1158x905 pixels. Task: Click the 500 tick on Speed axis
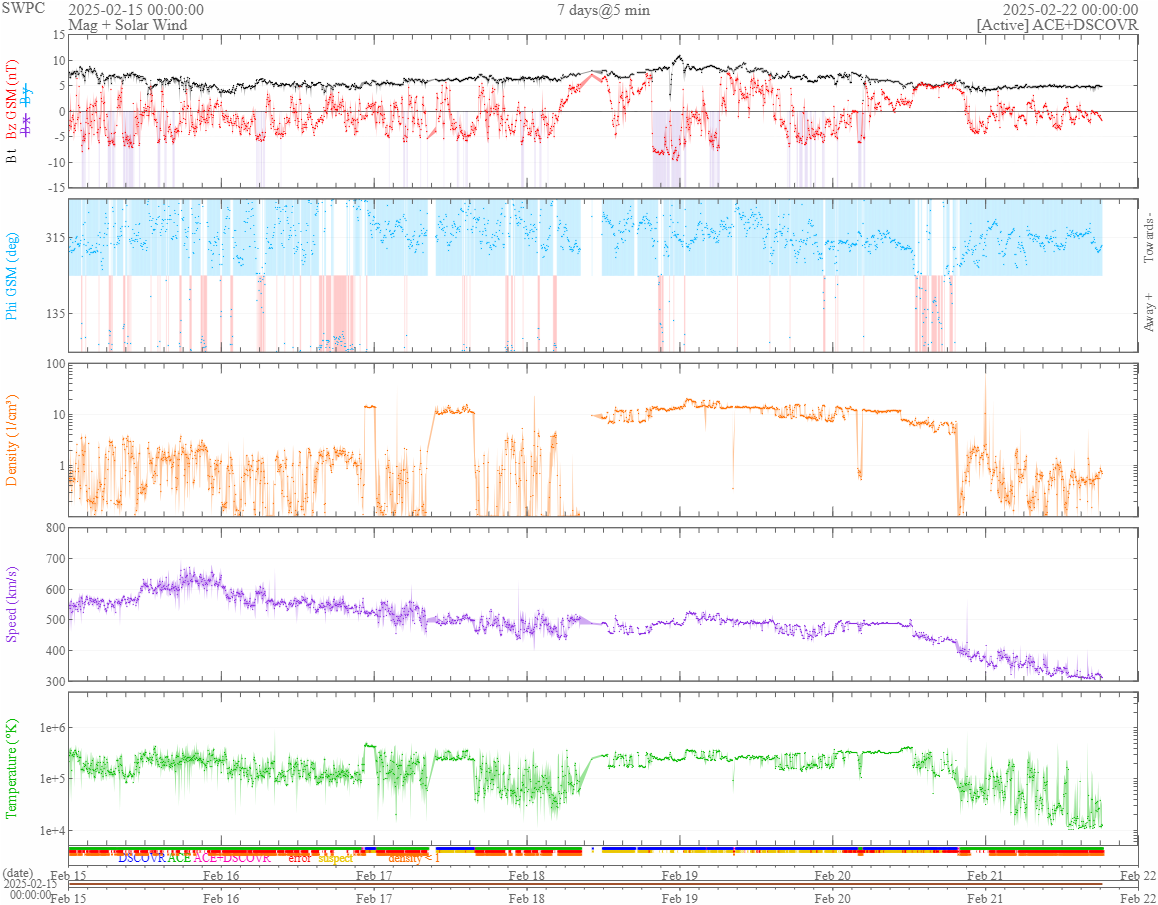click(x=54, y=621)
